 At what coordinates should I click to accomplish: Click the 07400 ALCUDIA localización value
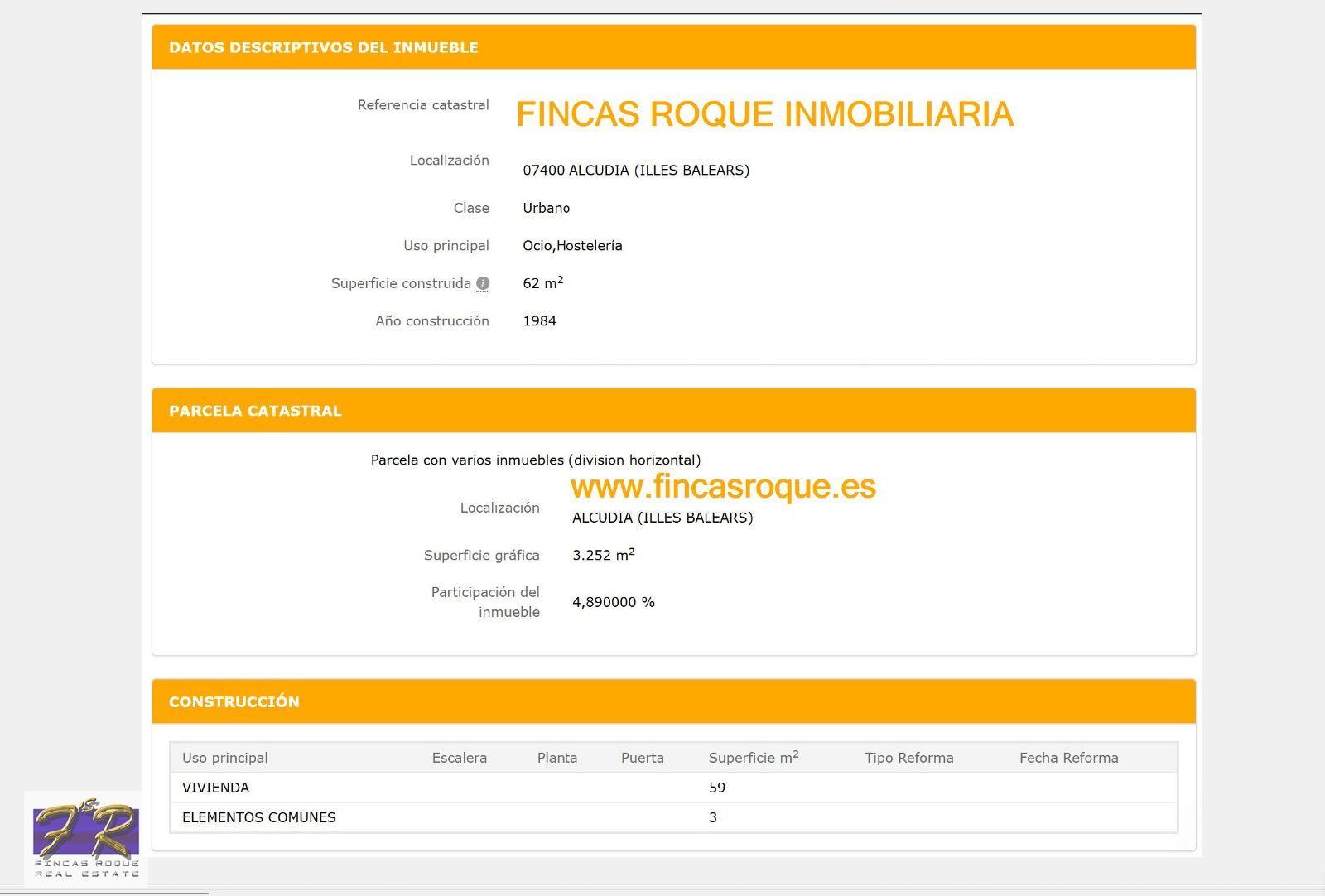tap(635, 171)
